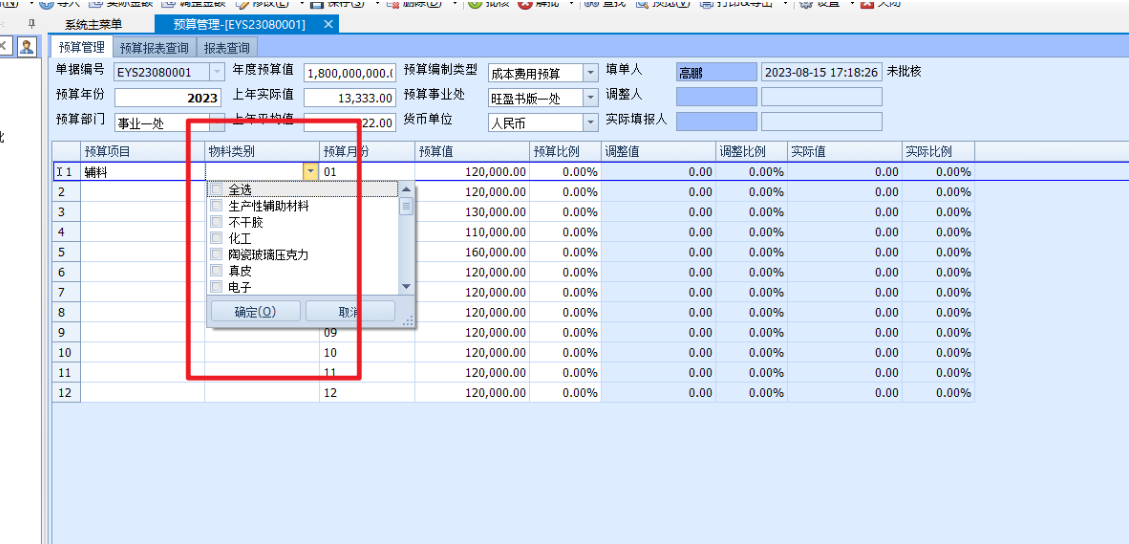
Task: Click the scrollbar thumb in category list
Action: (x=406, y=207)
